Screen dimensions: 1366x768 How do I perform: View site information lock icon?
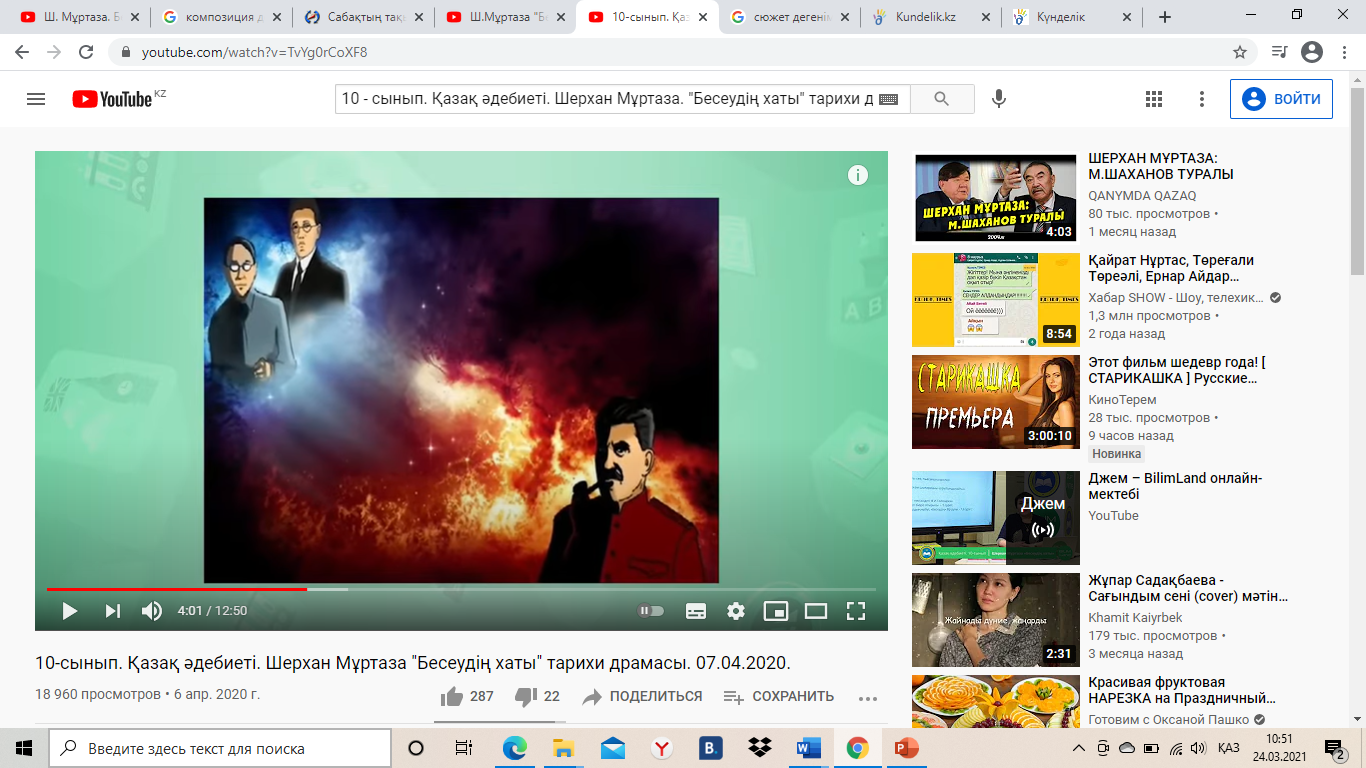[126, 52]
